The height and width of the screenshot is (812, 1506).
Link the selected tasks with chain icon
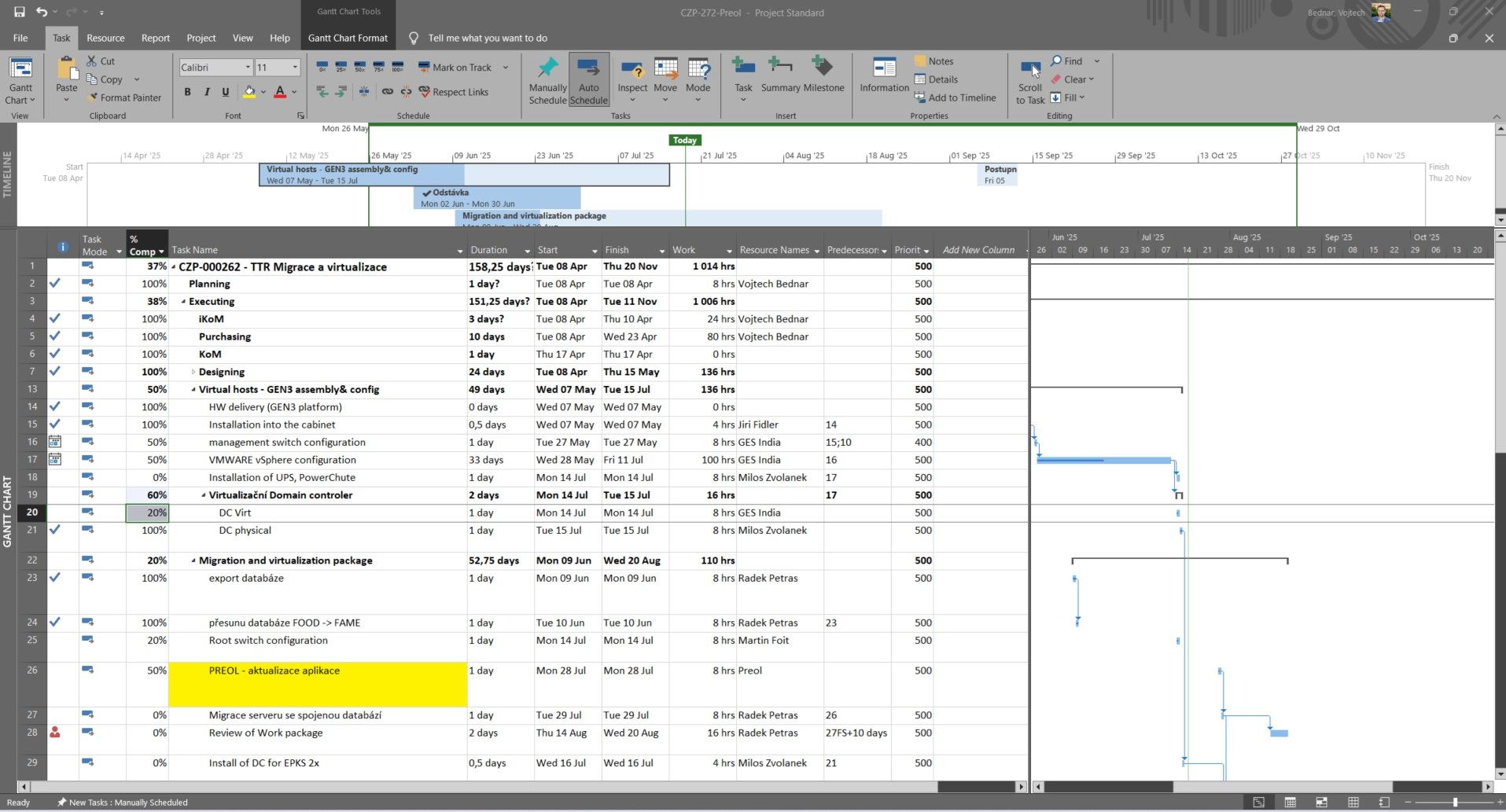click(388, 92)
